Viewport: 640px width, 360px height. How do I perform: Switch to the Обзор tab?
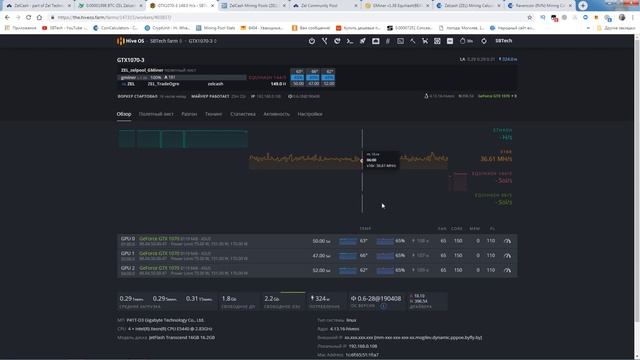point(124,114)
